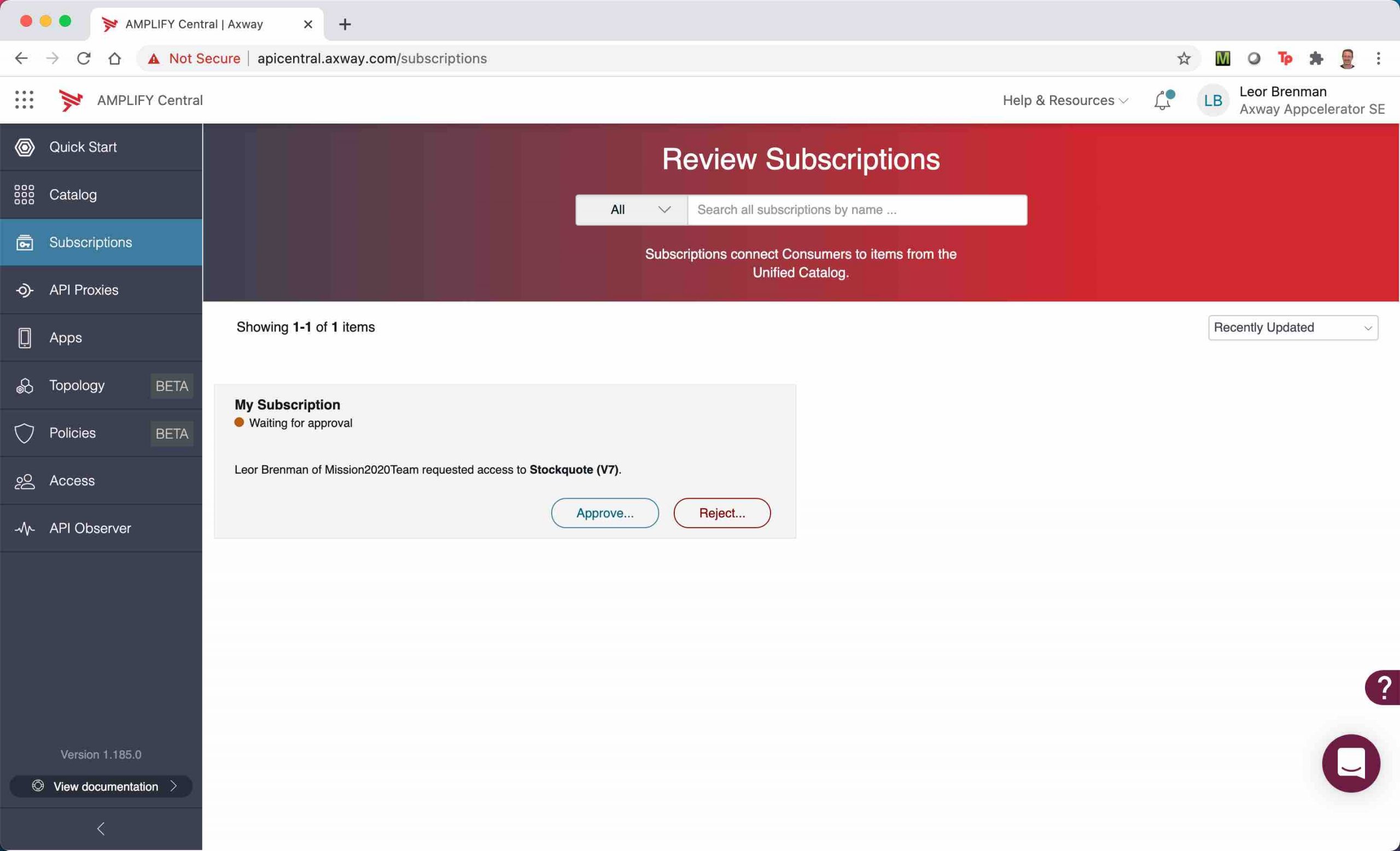1400x851 pixels.
Task: Click the Access users icon
Action: (25, 481)
